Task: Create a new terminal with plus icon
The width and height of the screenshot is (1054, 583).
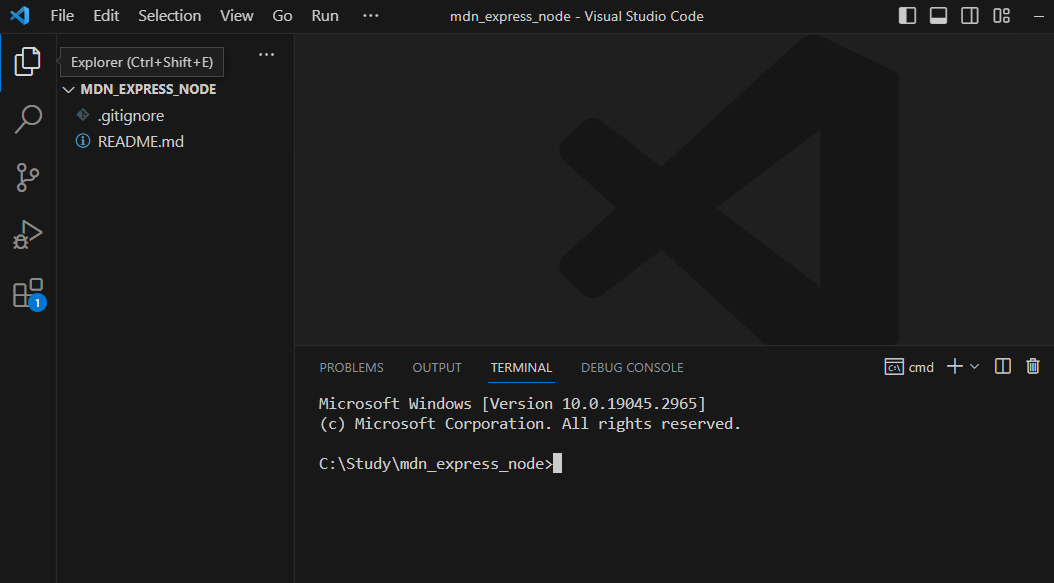Action: 955,366
